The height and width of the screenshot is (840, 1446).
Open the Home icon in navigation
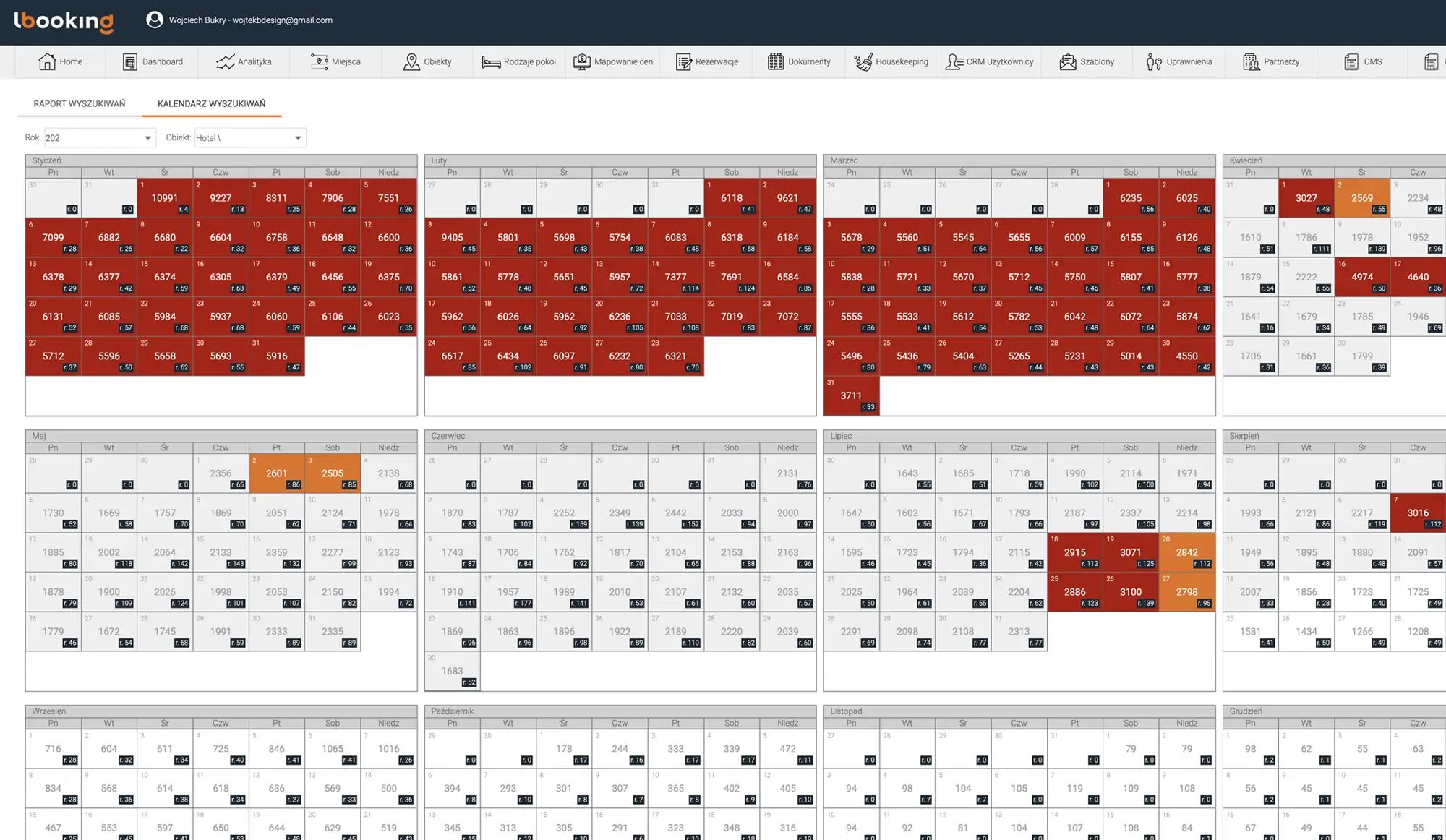click(47, 61)
